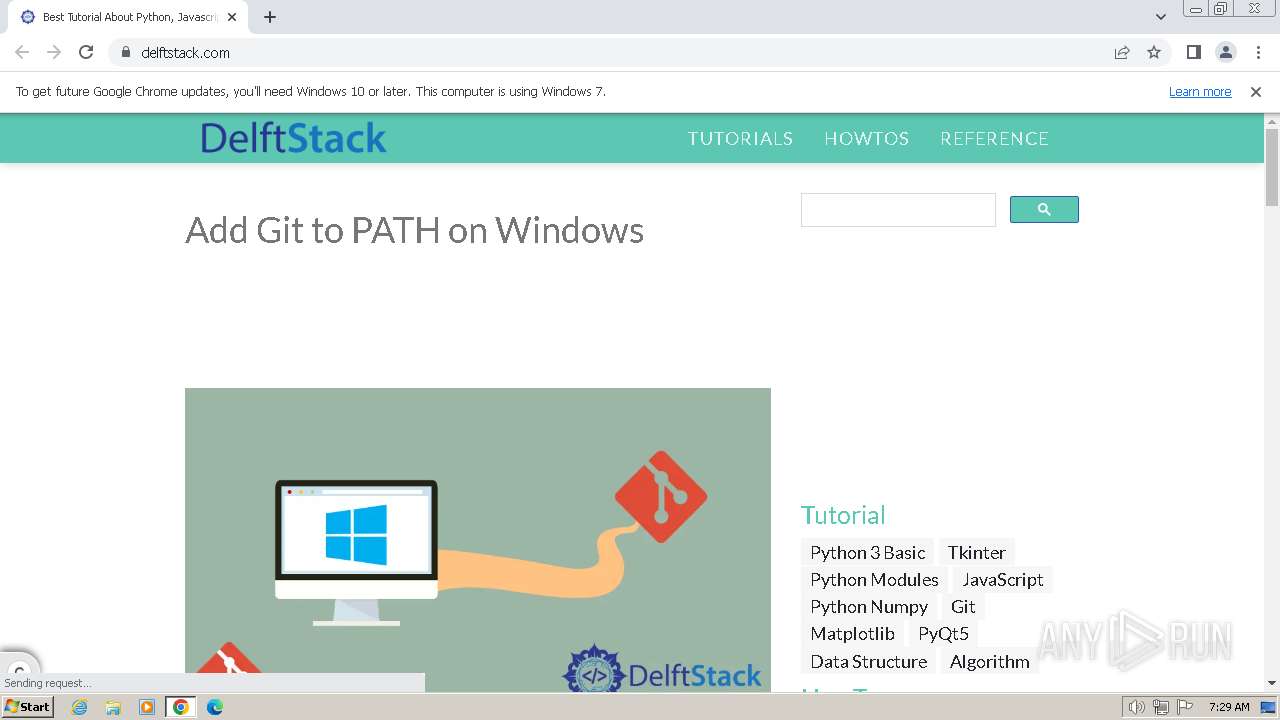Dismiss the Chrome update notification bar
Screen dimensions: 1280x720
(1256, 91)
